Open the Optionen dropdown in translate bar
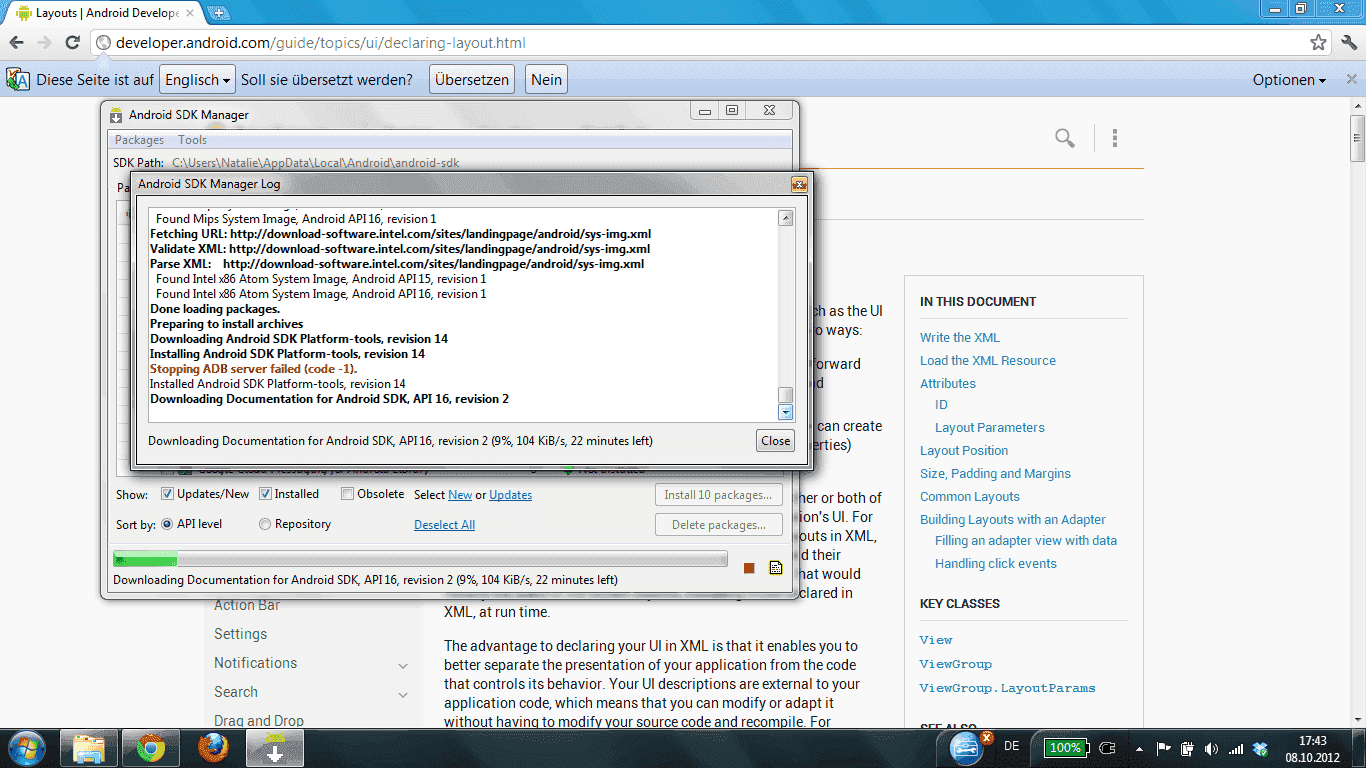This screenshot has width=1366, height=768. pyautogui.click(x=1289, y=80)
